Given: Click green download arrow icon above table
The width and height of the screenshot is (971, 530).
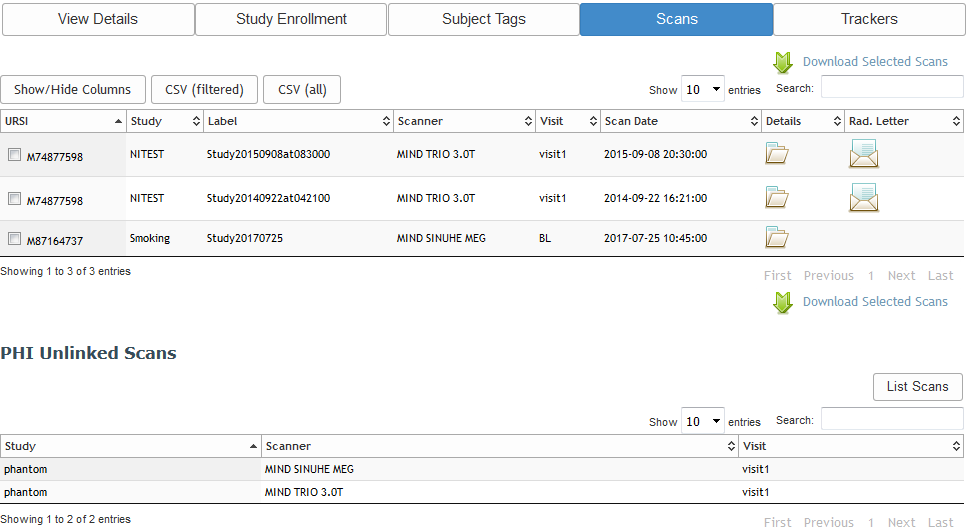Looking at the screenshot, I should point(783,63).
